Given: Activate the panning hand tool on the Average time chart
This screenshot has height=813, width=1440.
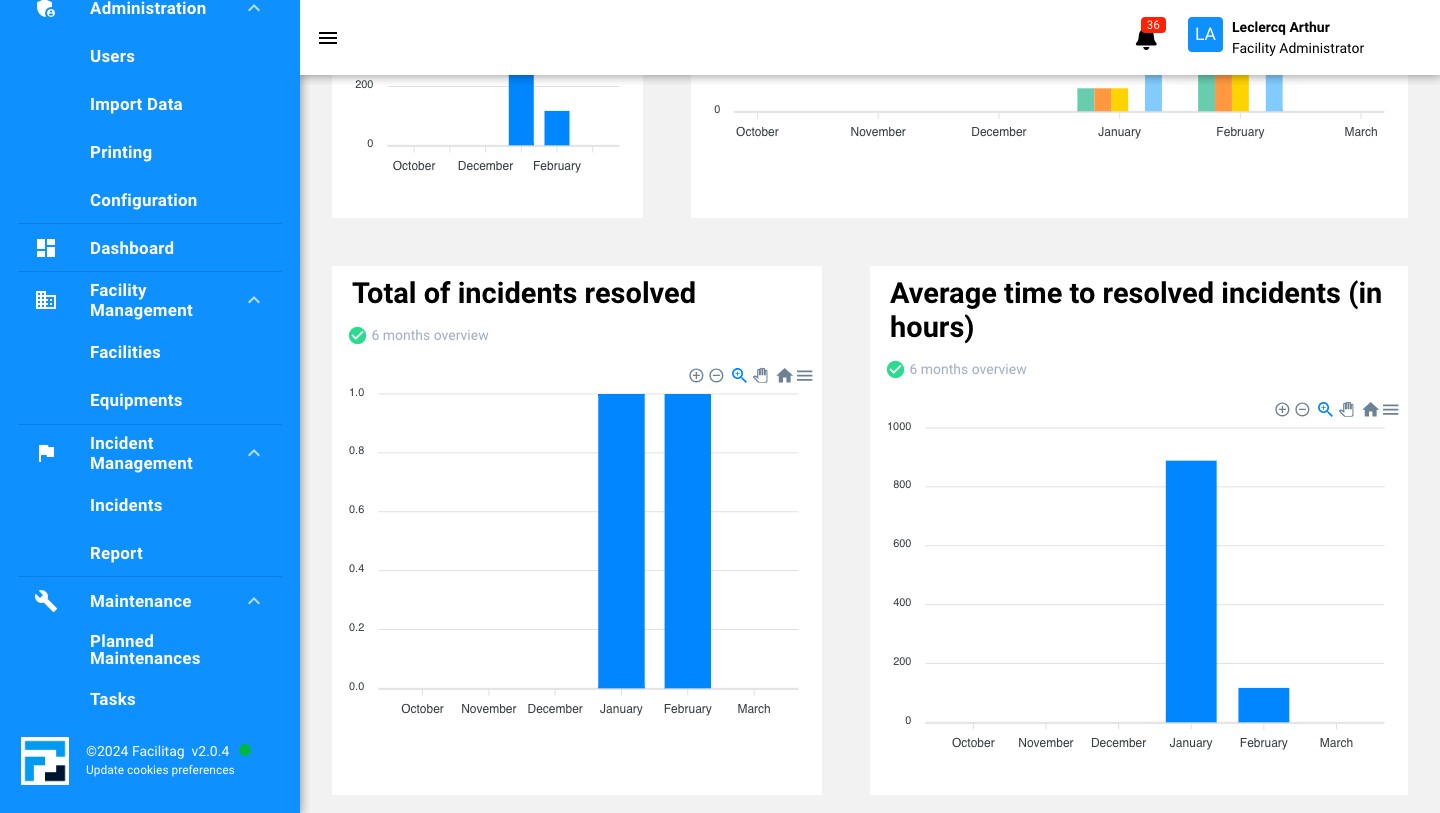Looking at the screenshot, I should 1347,409.
